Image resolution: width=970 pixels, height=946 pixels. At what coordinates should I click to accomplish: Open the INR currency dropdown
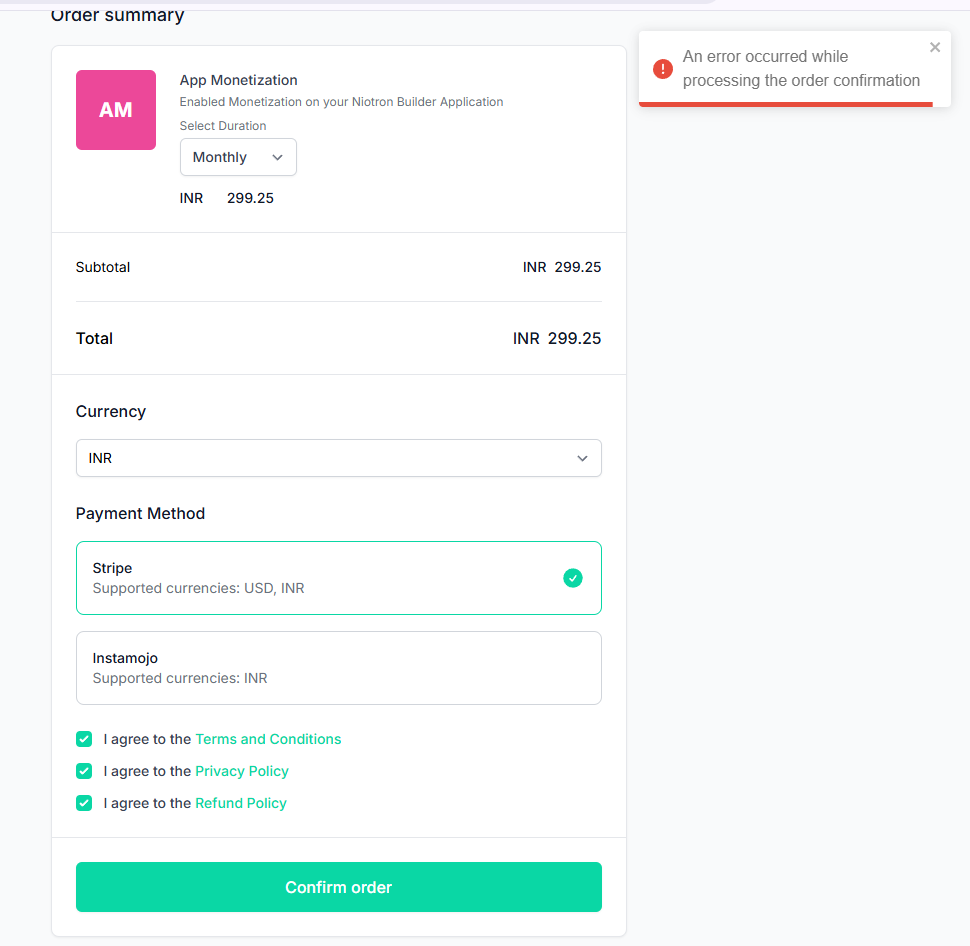tap(338, 458)
